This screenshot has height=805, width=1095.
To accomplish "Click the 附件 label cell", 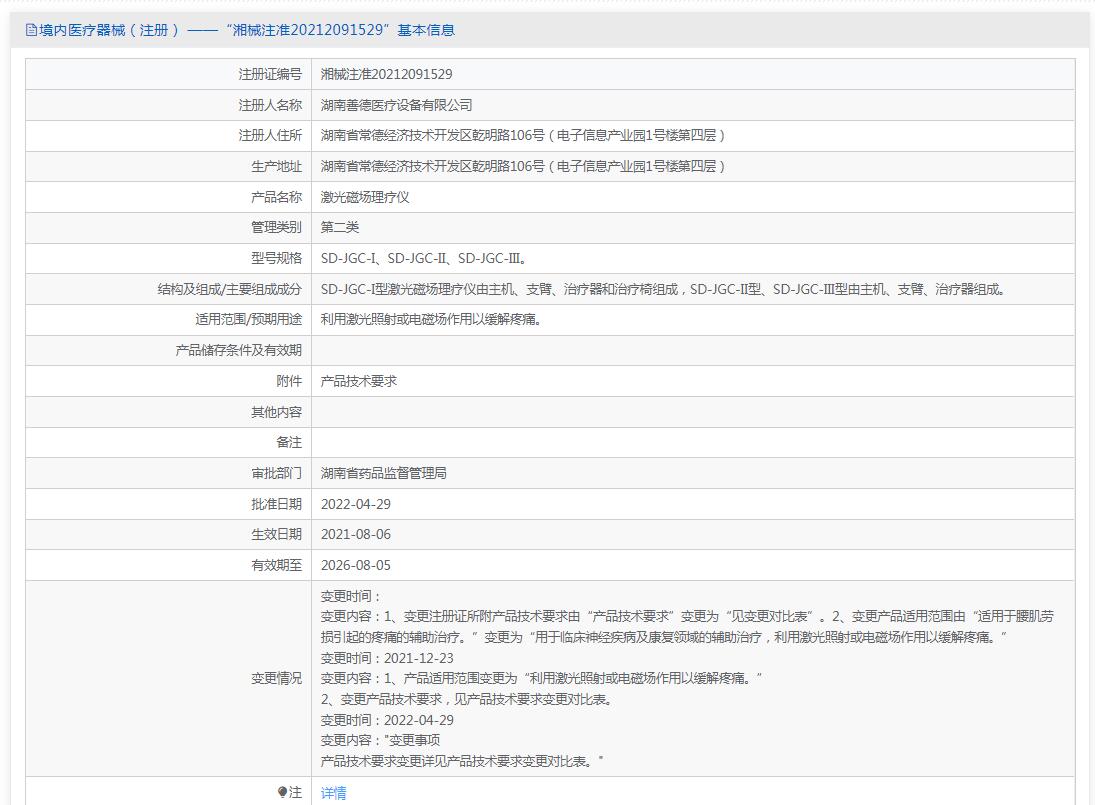I will (x=168, y=381).
